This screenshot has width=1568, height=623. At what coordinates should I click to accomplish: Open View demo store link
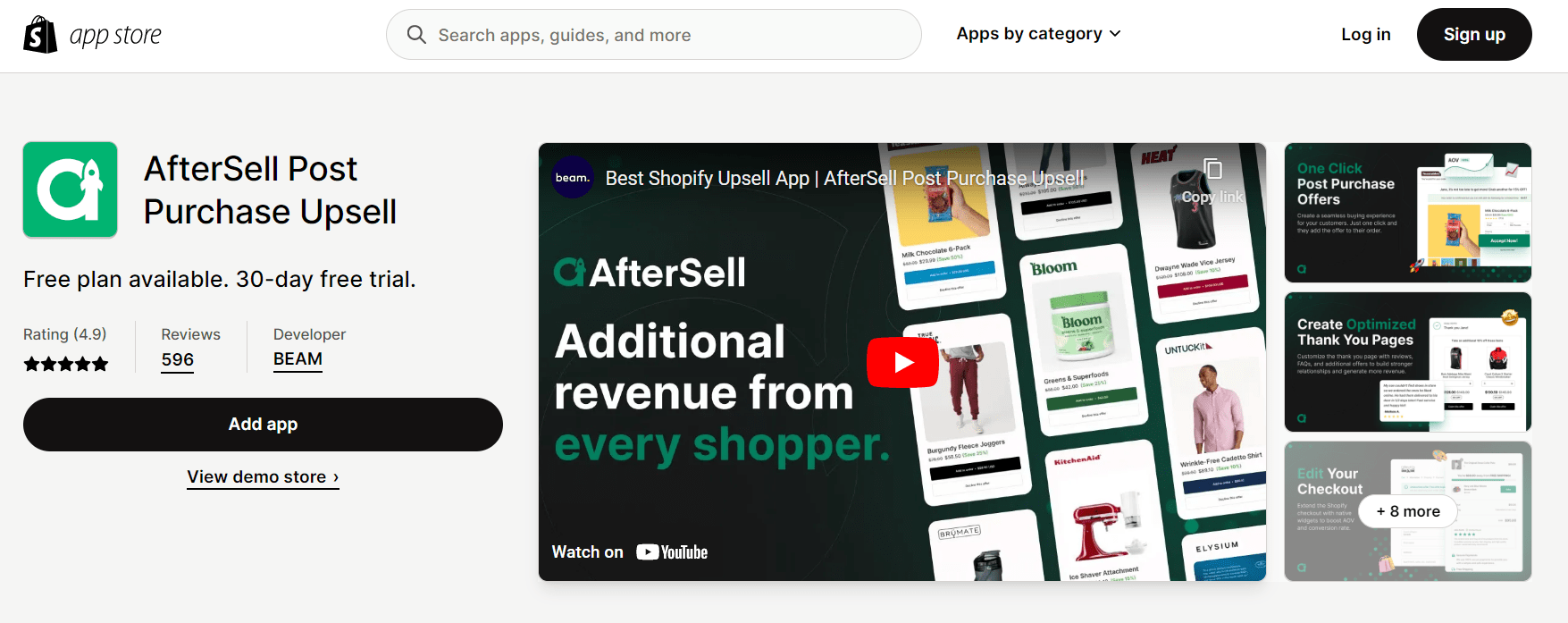tap(263, 477)
